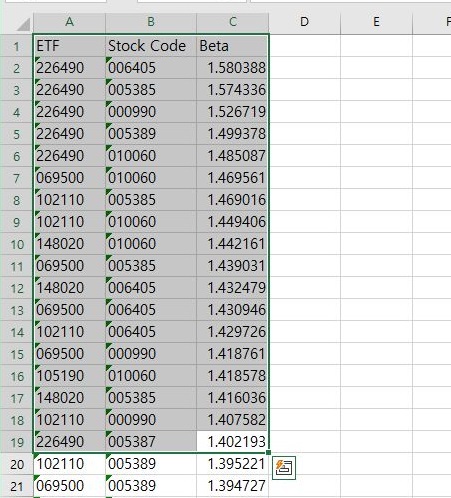Select cell with beta 1.418578
451x498 pixels.
[x=233, y=376]
